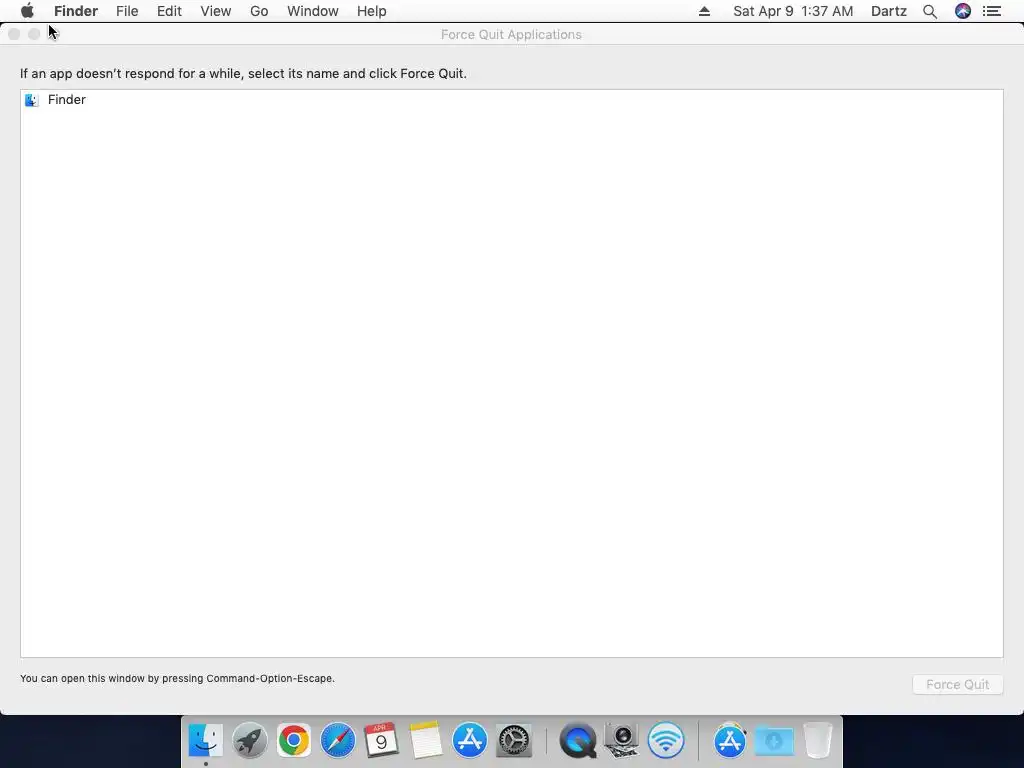
Task: Open Notification Center list icon
Action: 992,11
